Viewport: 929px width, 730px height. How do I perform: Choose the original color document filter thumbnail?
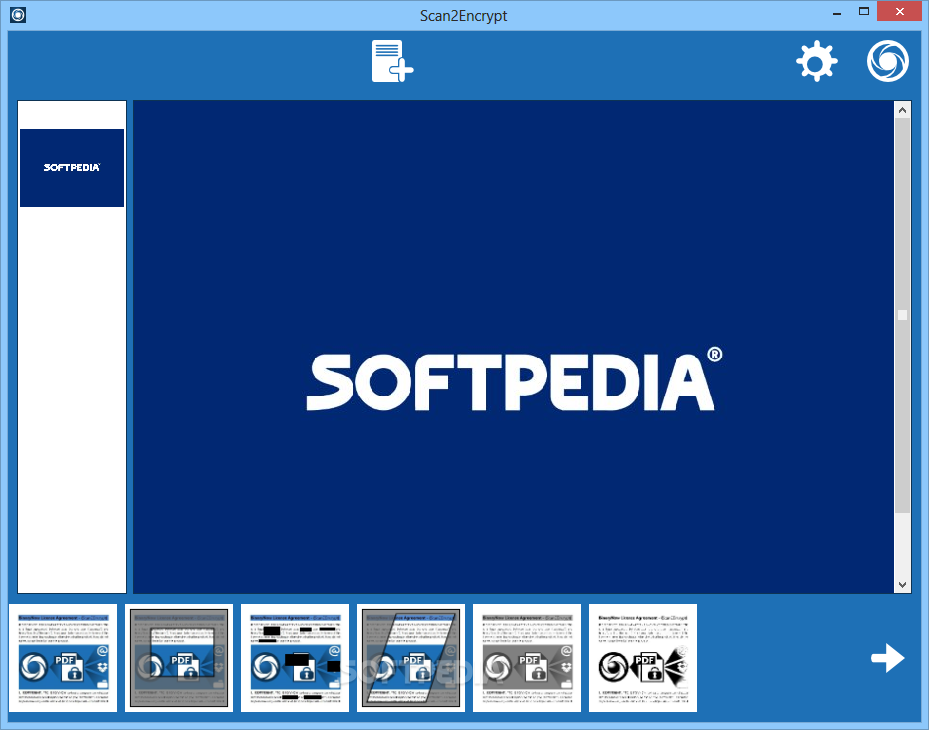coord(63,658)
